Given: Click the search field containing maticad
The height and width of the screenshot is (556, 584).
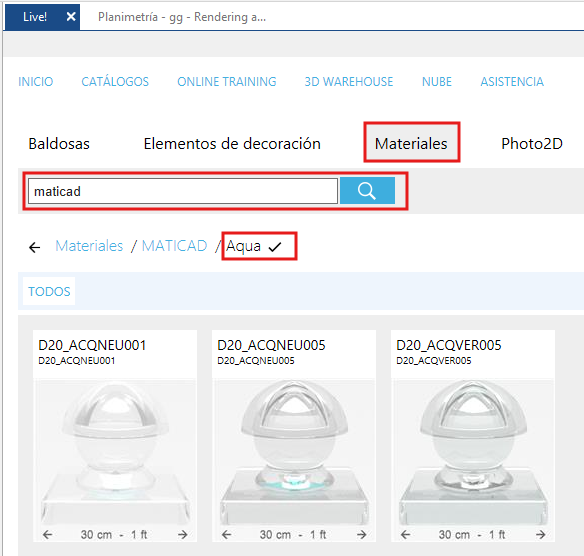Looking at the screenshot, I should pyautogui.click(x=183, y=191).
